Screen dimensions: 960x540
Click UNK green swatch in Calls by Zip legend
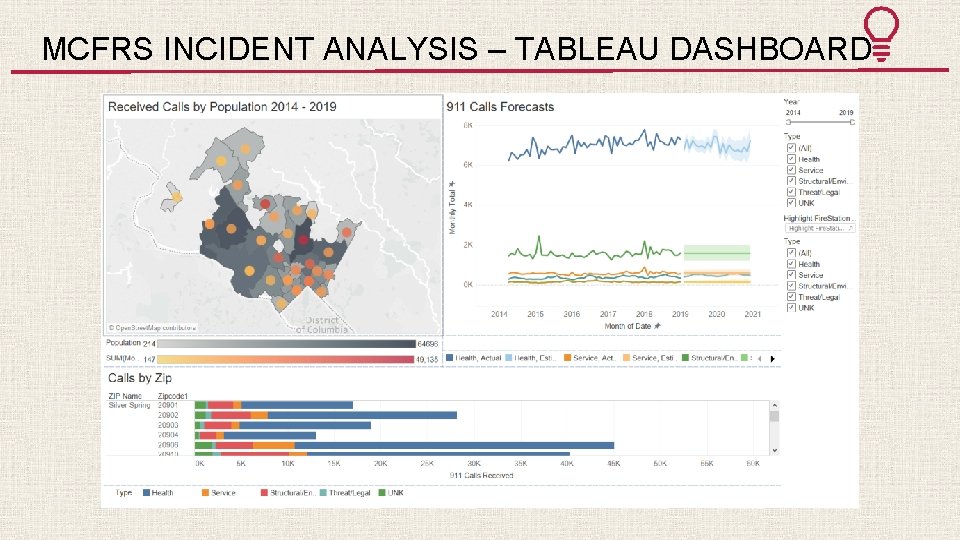382,493
